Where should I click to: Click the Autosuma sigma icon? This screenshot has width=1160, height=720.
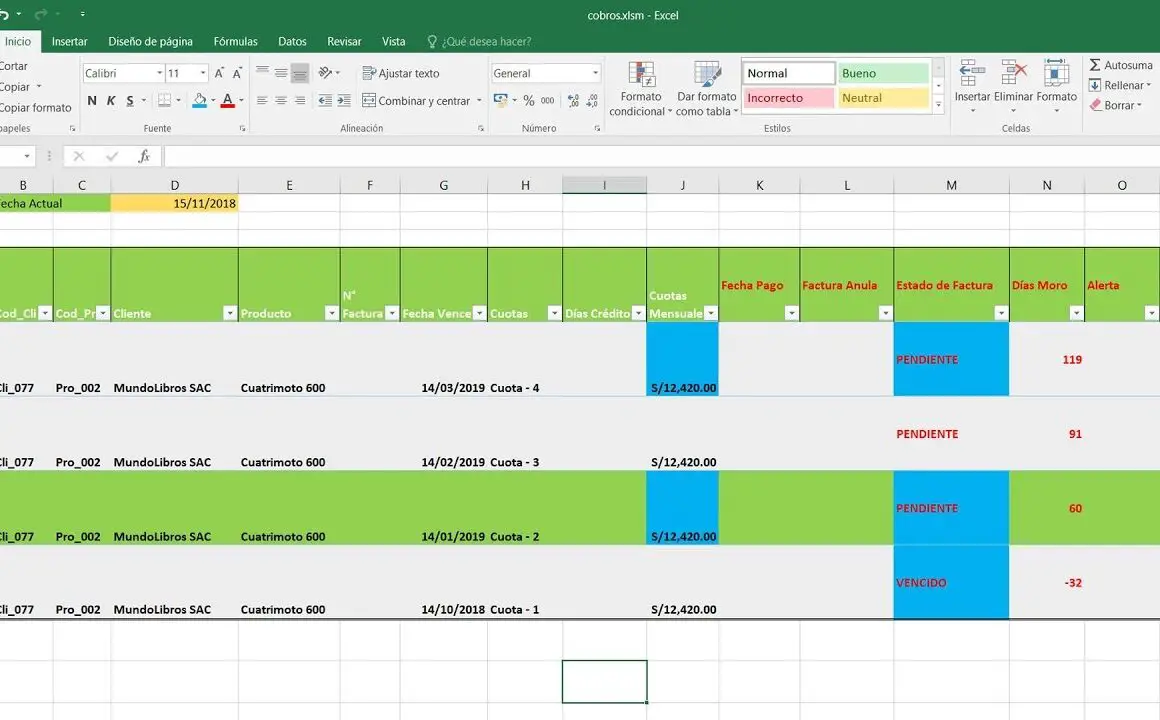(1095, 65)
